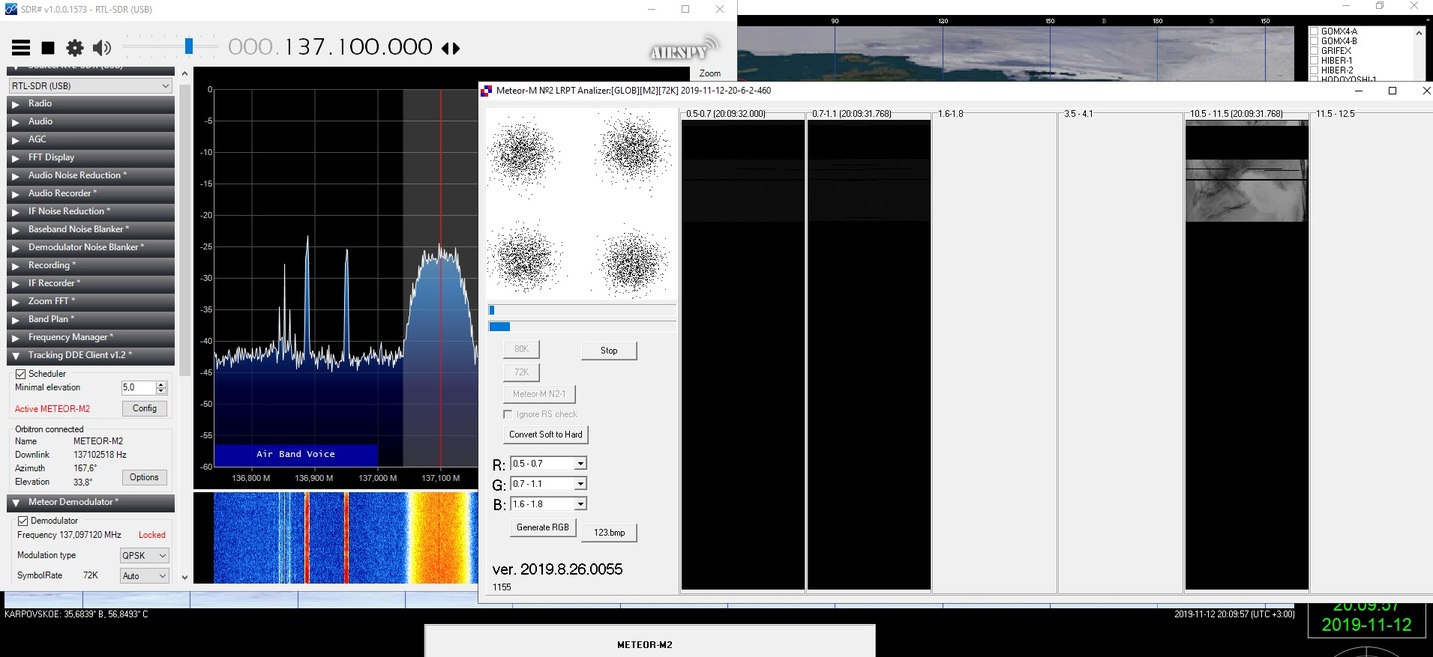Viewport: 1433px width, 657px height.
Task: Toggle the Scheduler checkbox
Action: (x=21, y=374)
